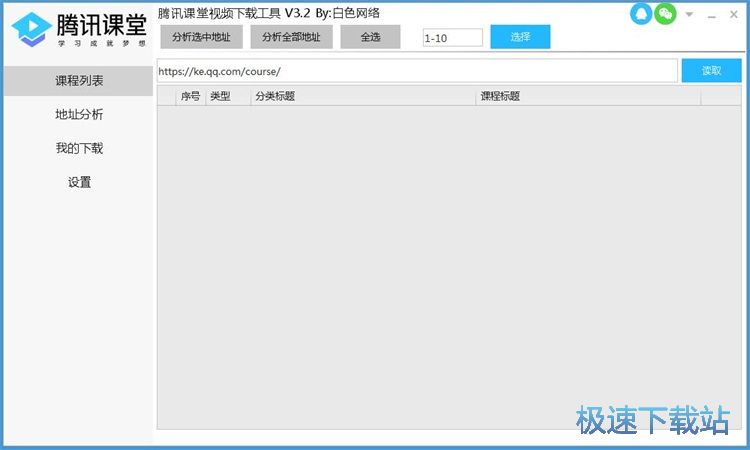Open the 设置 sidebar tab
This screenshot has width=750, height=450.
78,182
